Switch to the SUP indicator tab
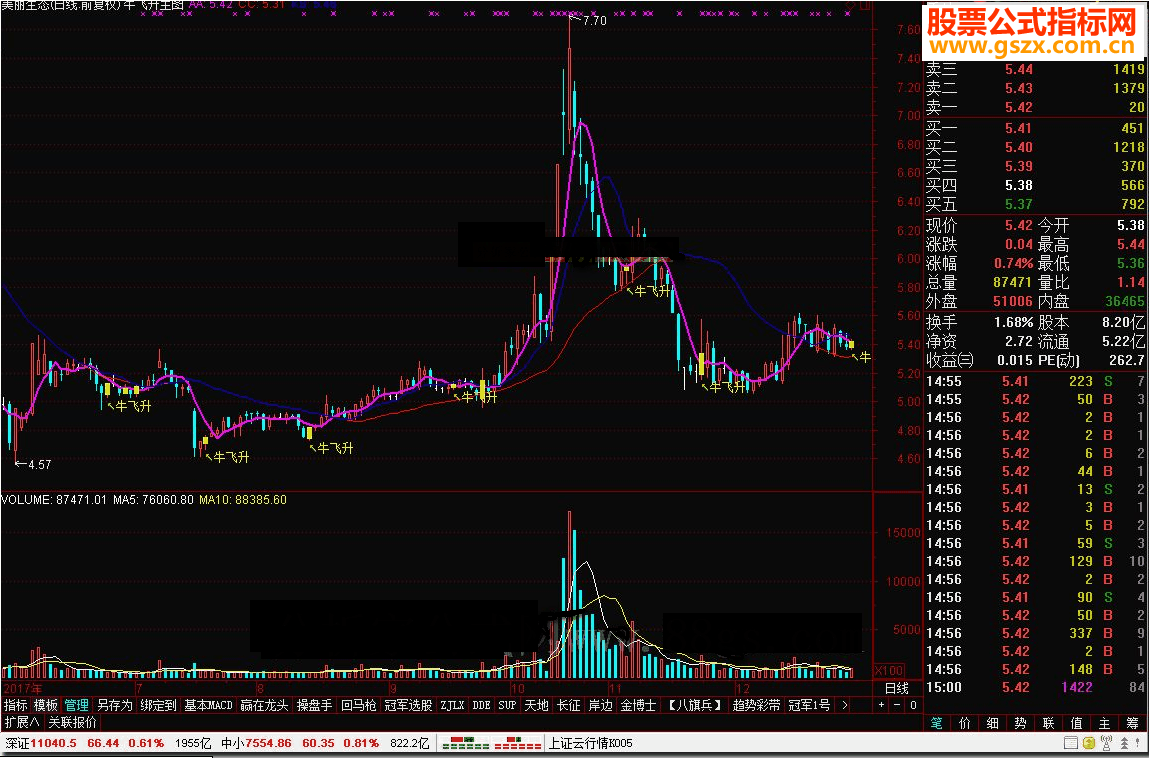 click(x=506, y=705)
